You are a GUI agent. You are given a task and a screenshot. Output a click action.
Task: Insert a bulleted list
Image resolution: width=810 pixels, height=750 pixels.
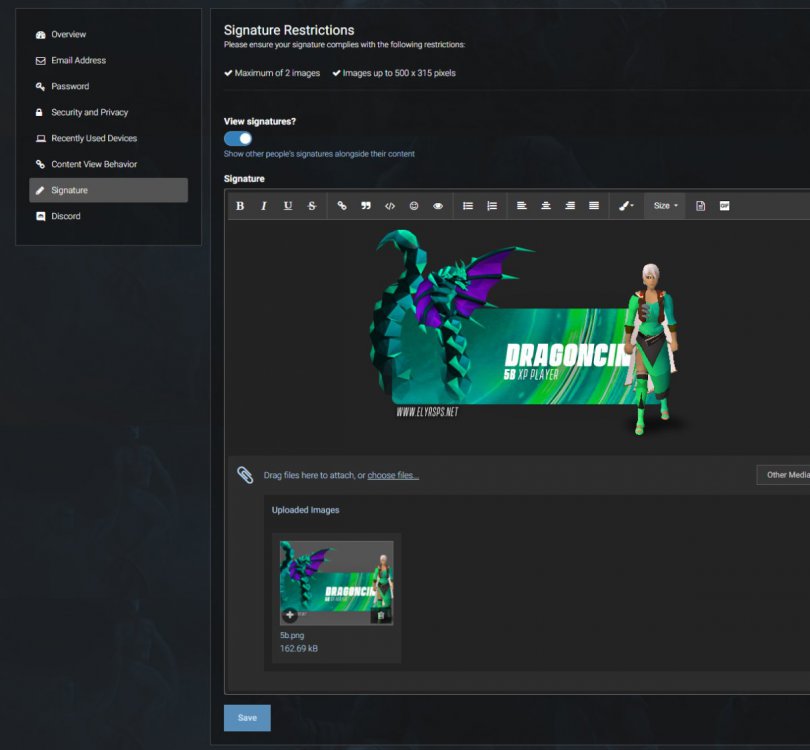(x=468, y=206)
